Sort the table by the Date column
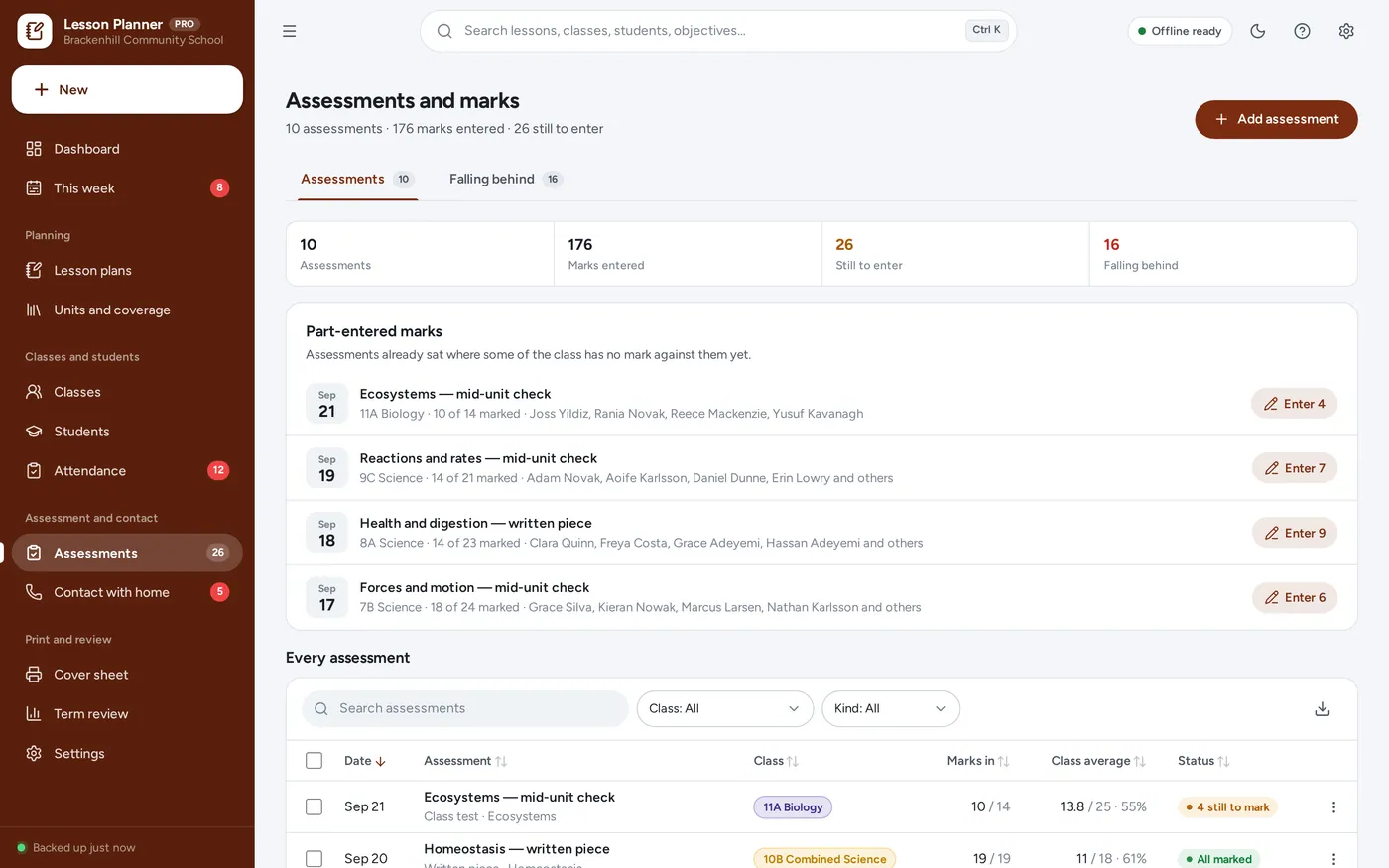The image size is (1389, 868). tap(364, 761)
